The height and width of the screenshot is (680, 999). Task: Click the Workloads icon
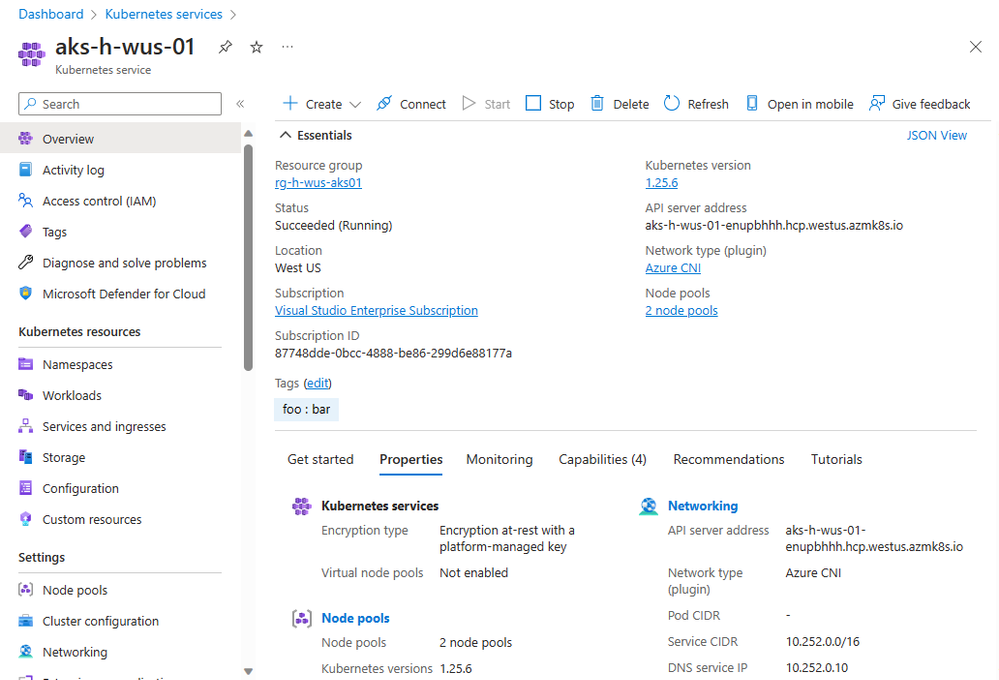25,395
